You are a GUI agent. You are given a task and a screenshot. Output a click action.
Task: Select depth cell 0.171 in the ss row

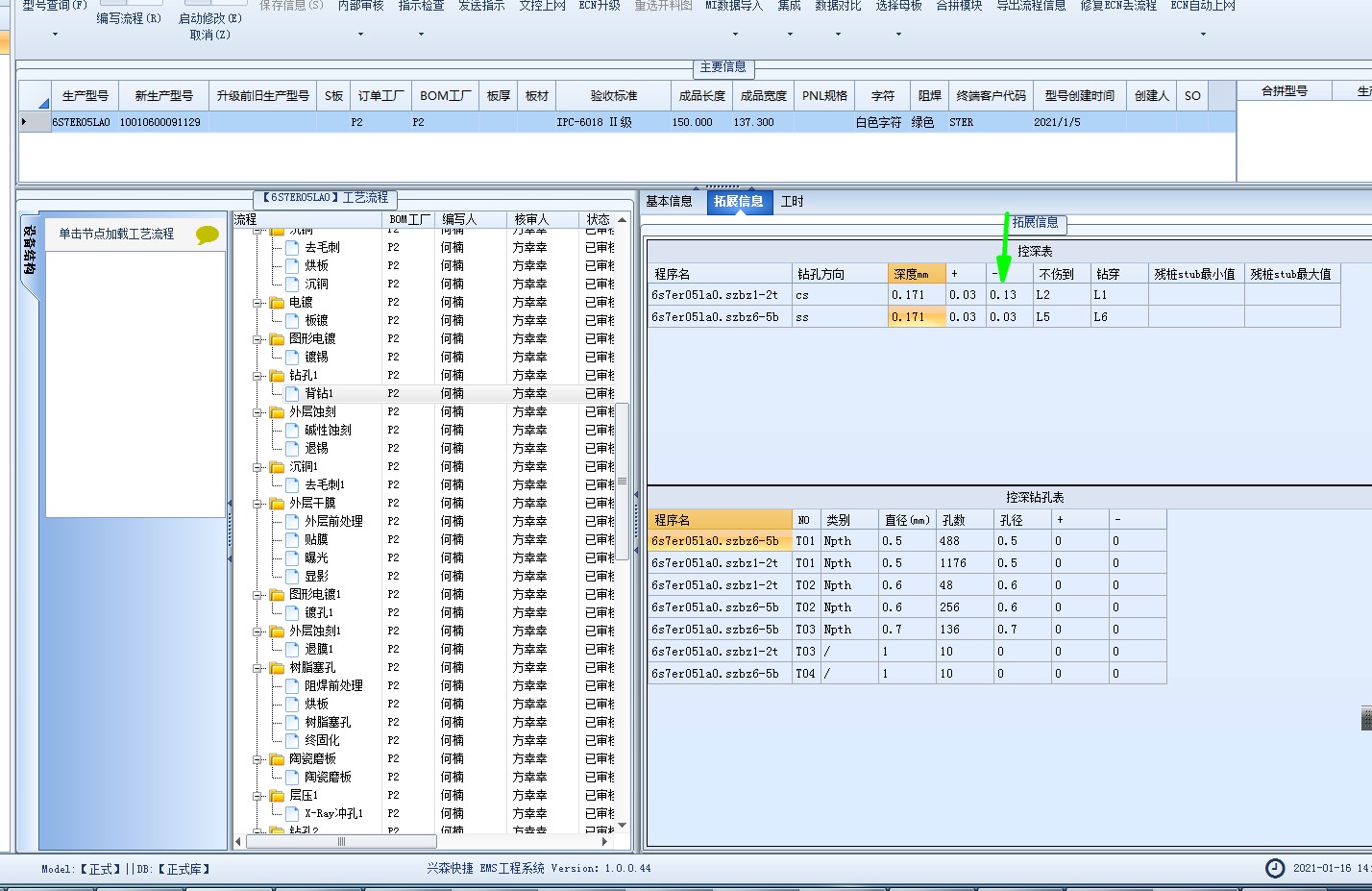917,316
